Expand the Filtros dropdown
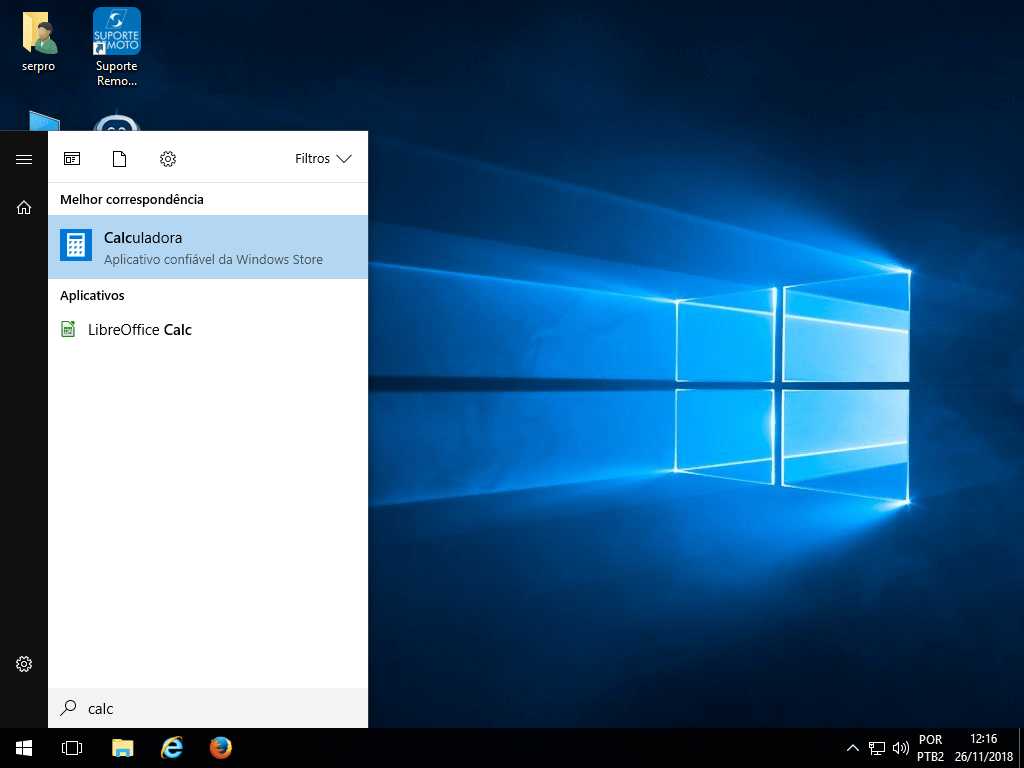 point(323,159)
